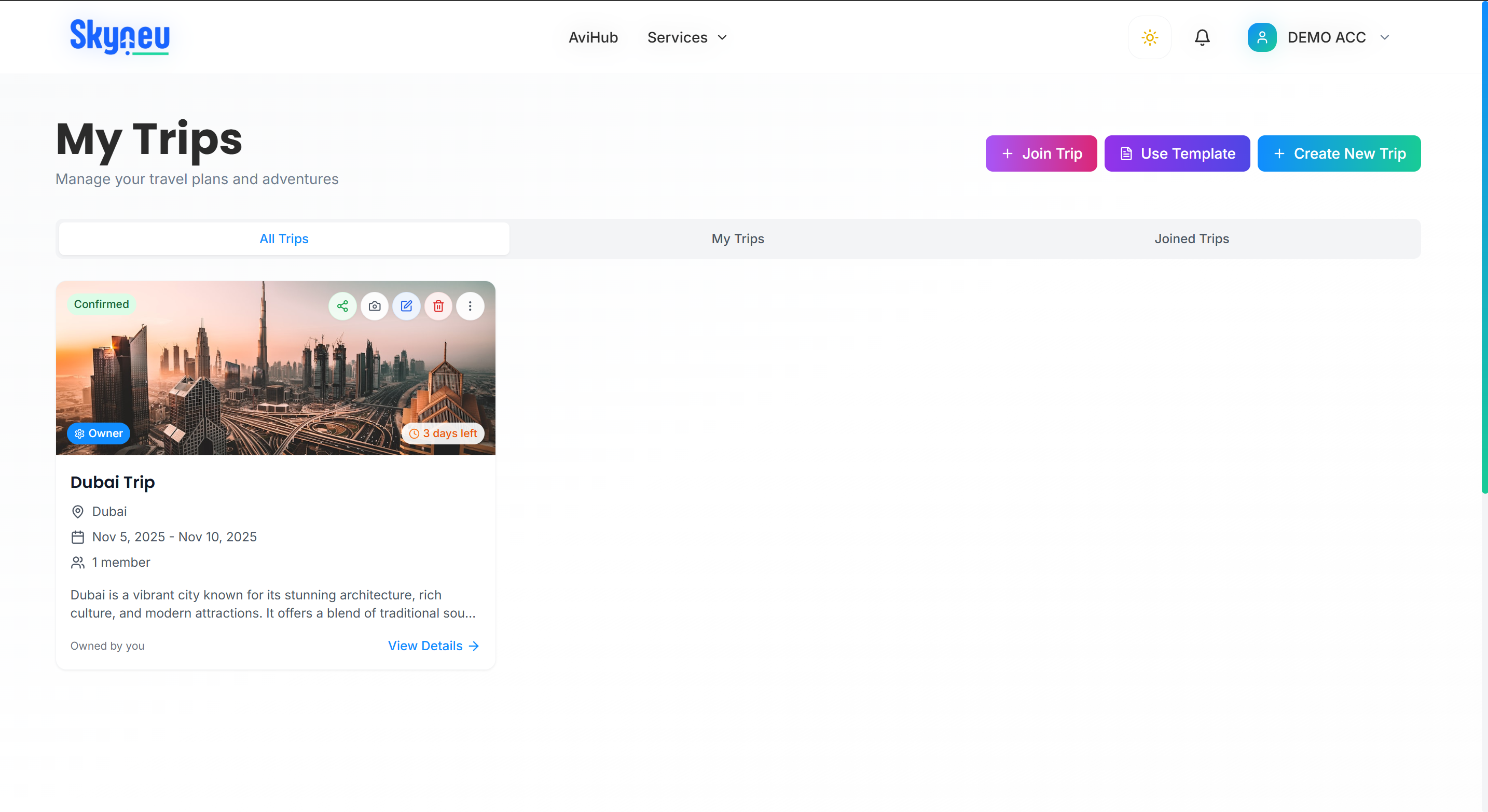Delete the Dubai Trip via the trash icon
This screenshot has width=1488, height=812.
(x=438, y=306)
